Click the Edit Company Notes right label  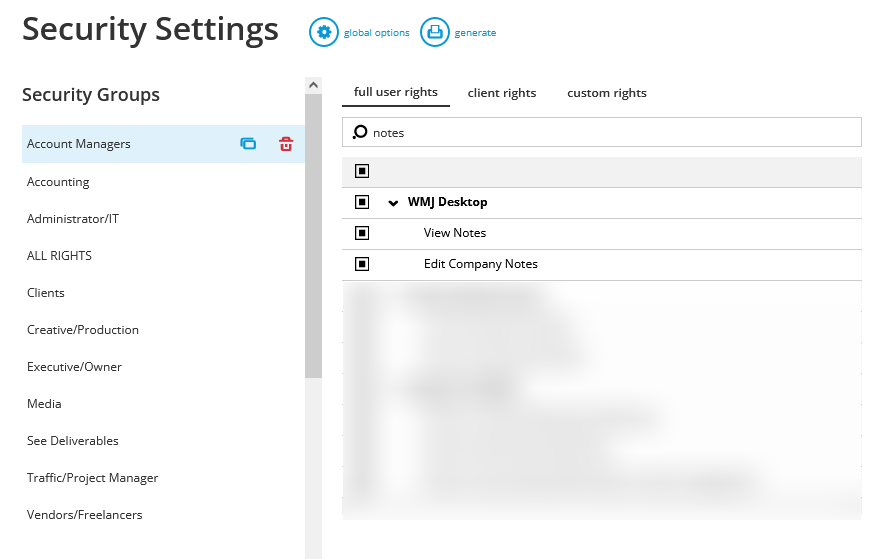pos(480,264)
